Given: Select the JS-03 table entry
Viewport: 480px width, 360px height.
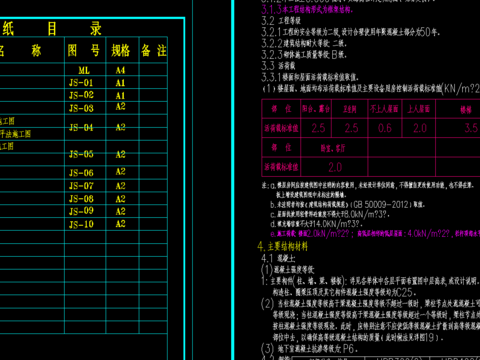Looking at the screenshot, I should tap(81, 108).
